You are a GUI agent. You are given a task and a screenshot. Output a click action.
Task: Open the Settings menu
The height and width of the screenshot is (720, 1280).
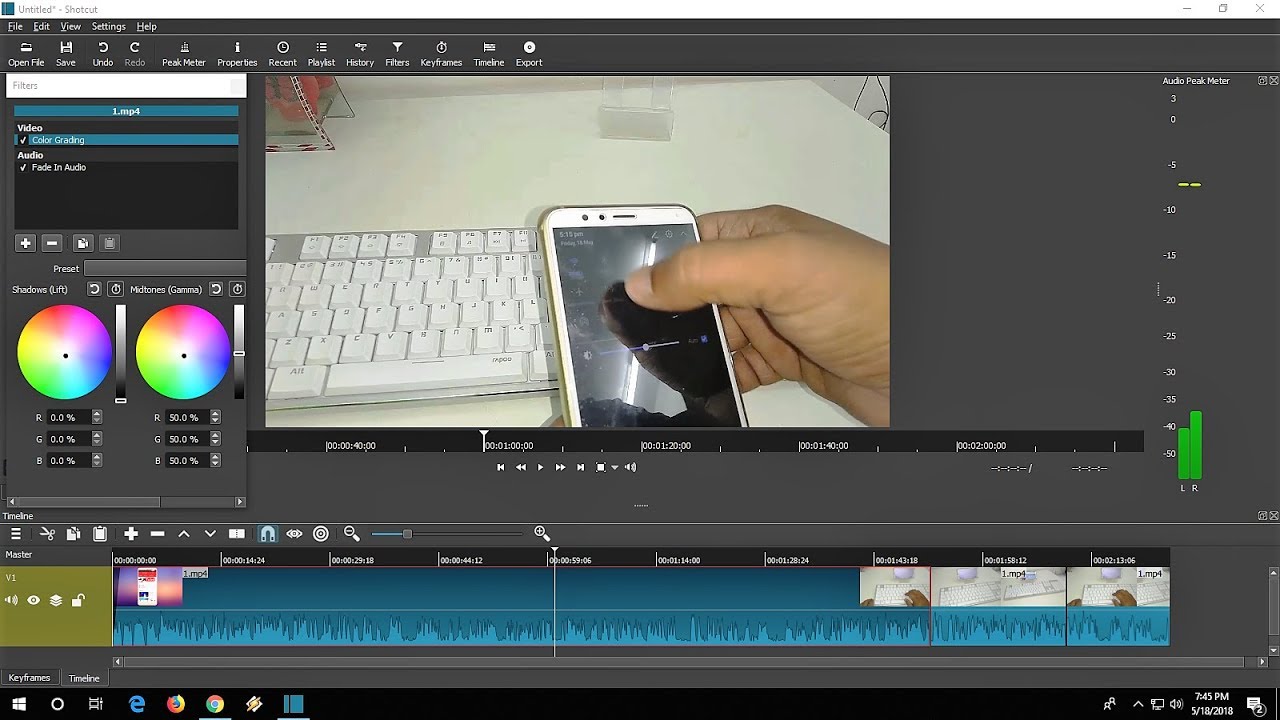(108, 27)
